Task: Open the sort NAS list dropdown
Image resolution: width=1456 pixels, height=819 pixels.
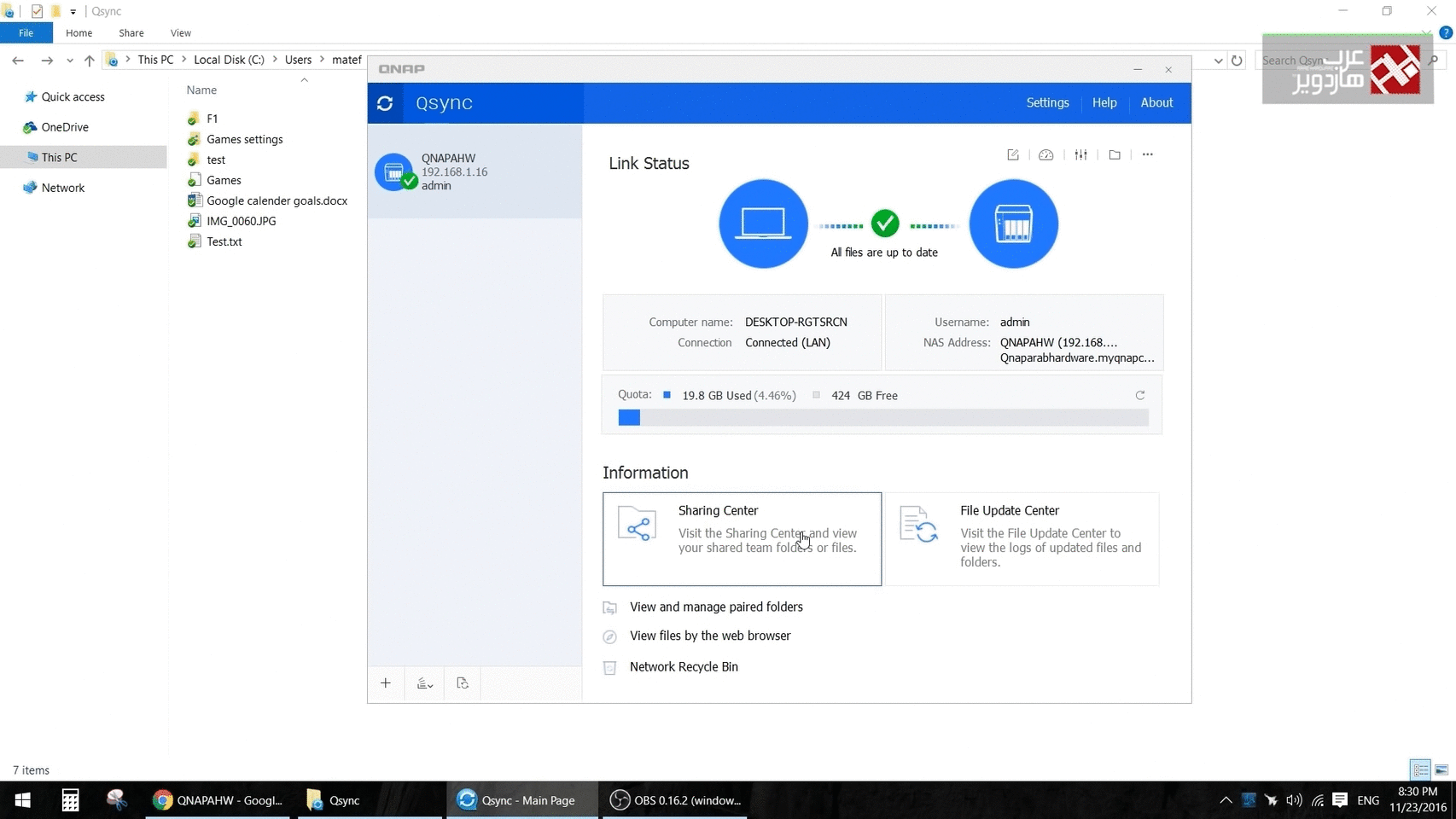Action: 424,683
